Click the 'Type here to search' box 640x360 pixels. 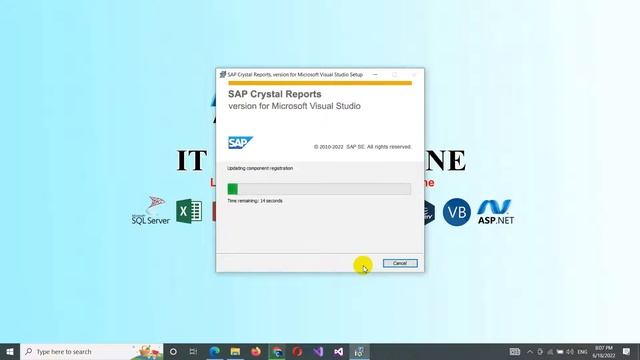pos(92,351)
